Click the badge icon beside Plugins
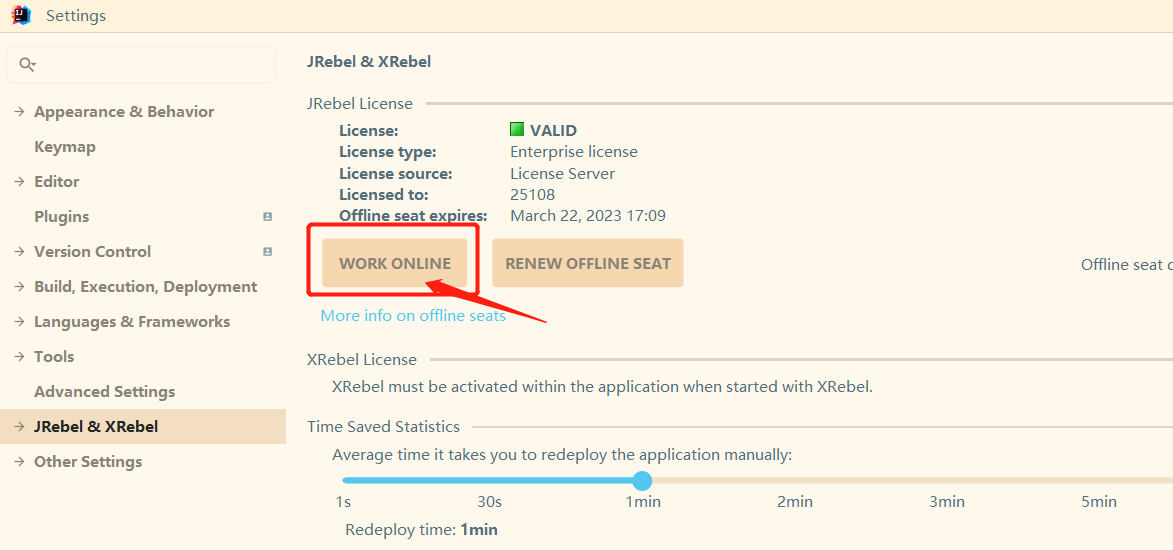The height and width of the screenshot is (550, 1173). coord(267,217)
